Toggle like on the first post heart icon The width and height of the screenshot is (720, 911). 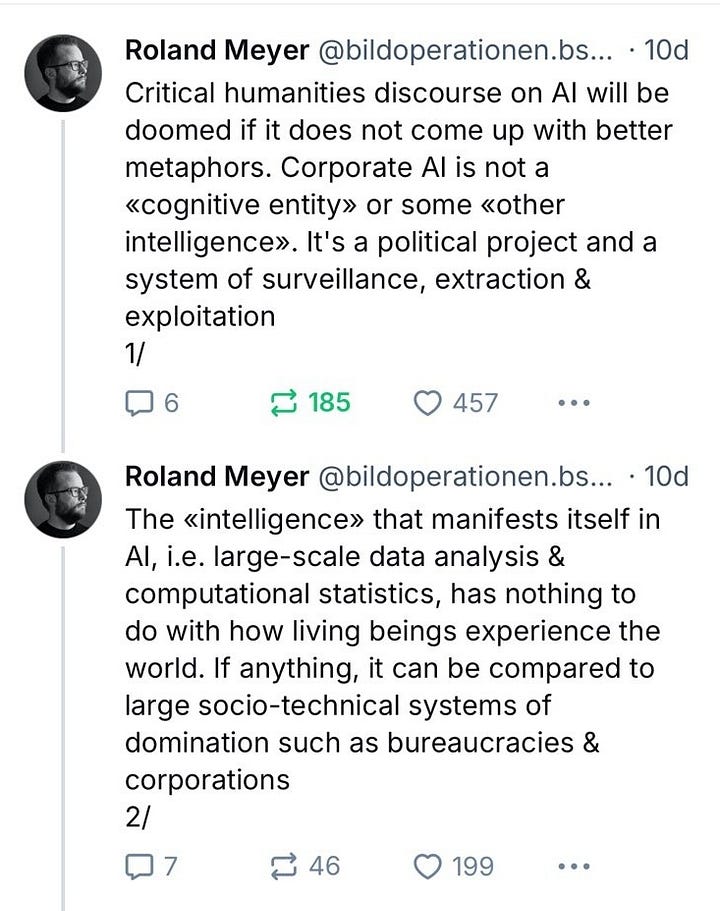pyautogui.click(x=430, y=403)
